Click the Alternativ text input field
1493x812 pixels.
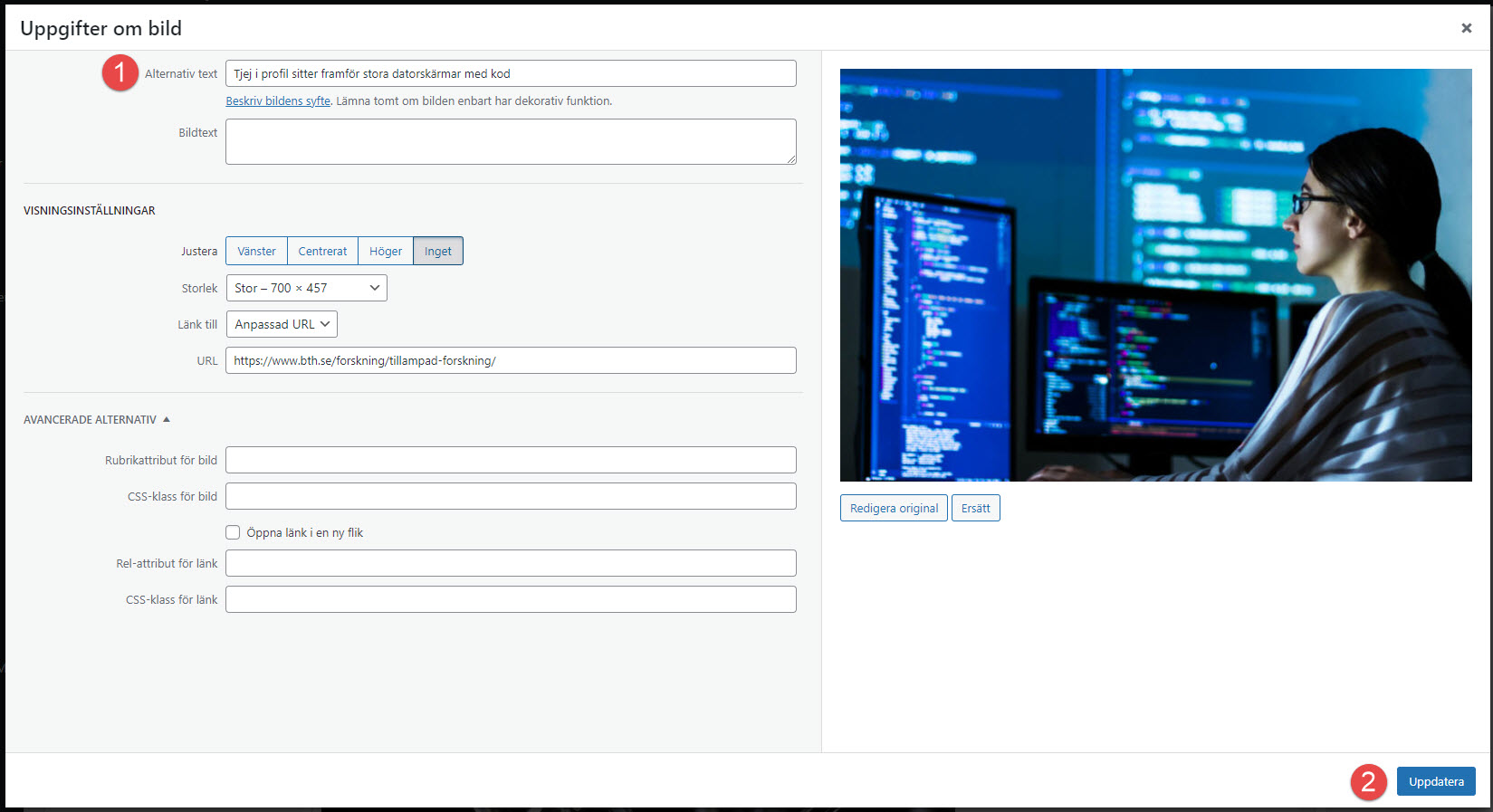pos(511,73)
